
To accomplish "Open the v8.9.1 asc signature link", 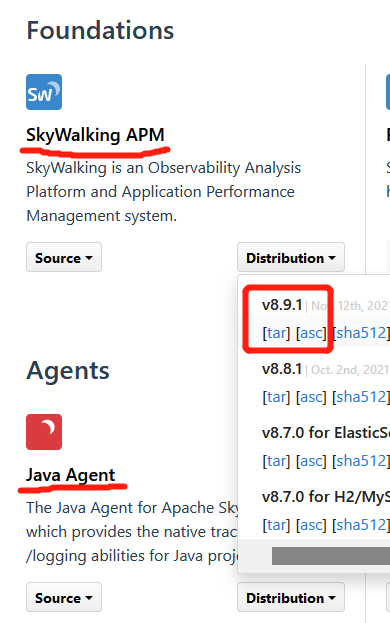I will (x=311, y=333).
